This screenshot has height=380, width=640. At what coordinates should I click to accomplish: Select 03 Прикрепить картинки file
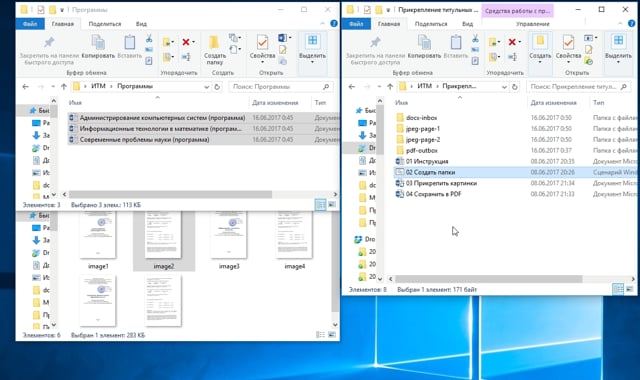coord(441,183)
